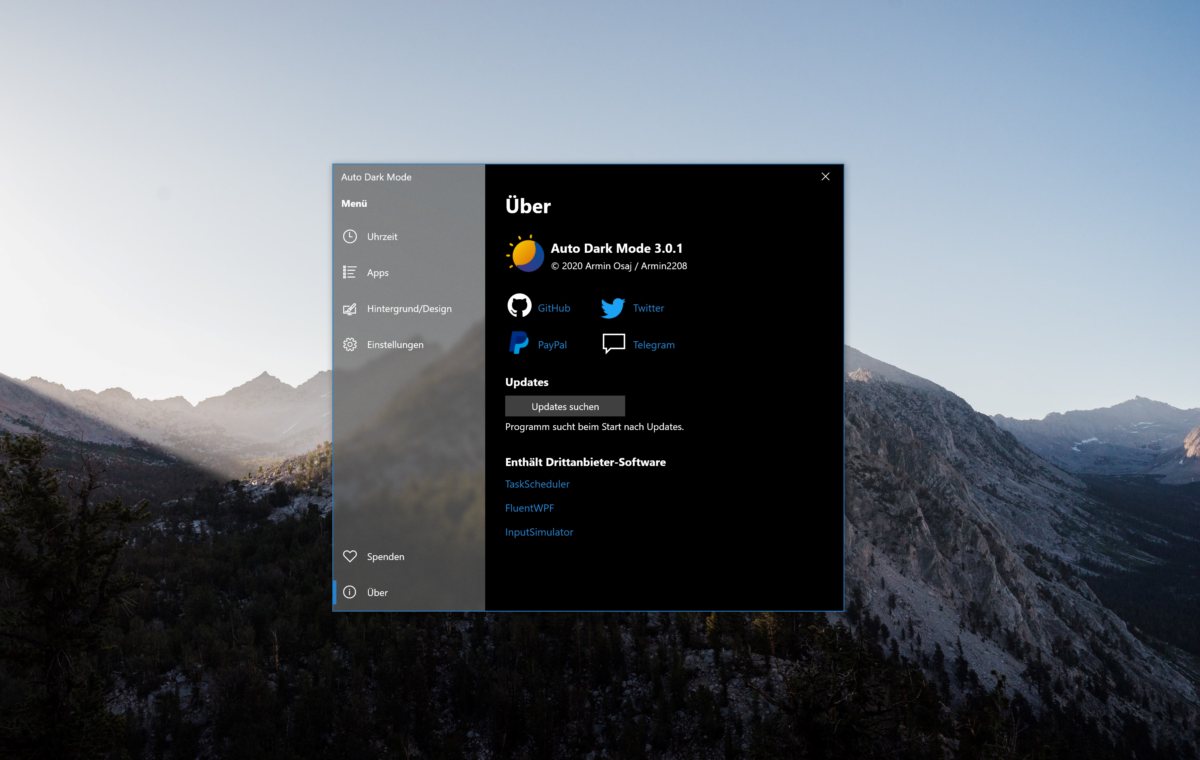Open the Apps list icon in sidebar
The image size is (1200, 760).
point(350,272)
